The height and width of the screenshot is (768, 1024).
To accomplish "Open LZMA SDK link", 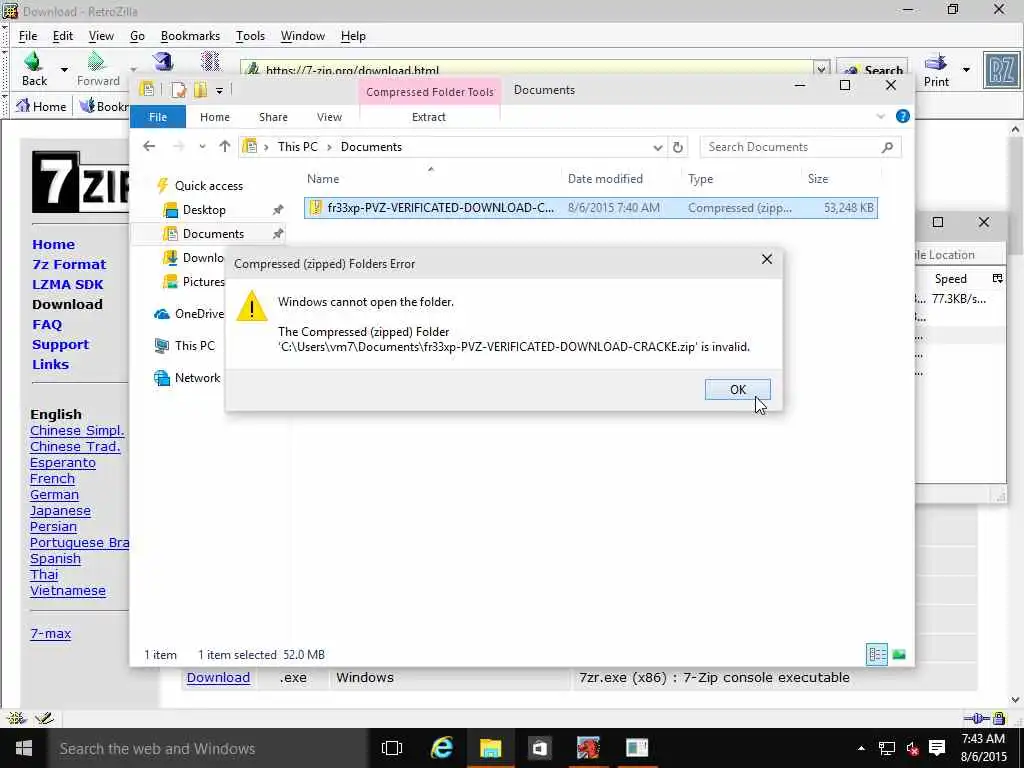I will 68,285.
